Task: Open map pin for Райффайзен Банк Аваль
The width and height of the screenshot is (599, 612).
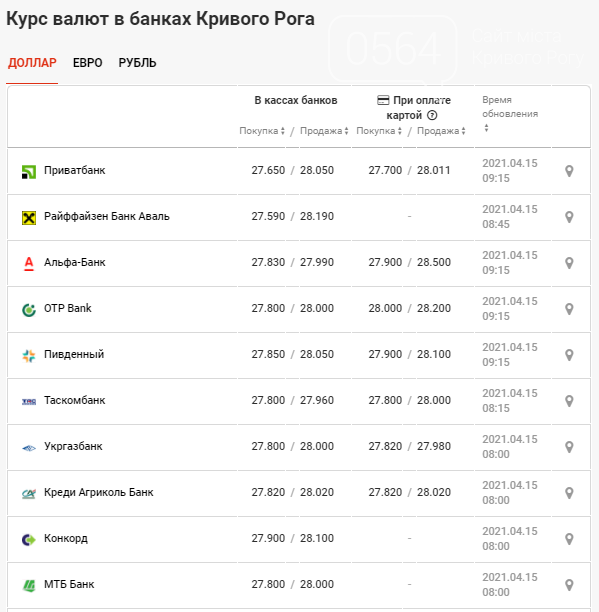Action: pos(569,217)
